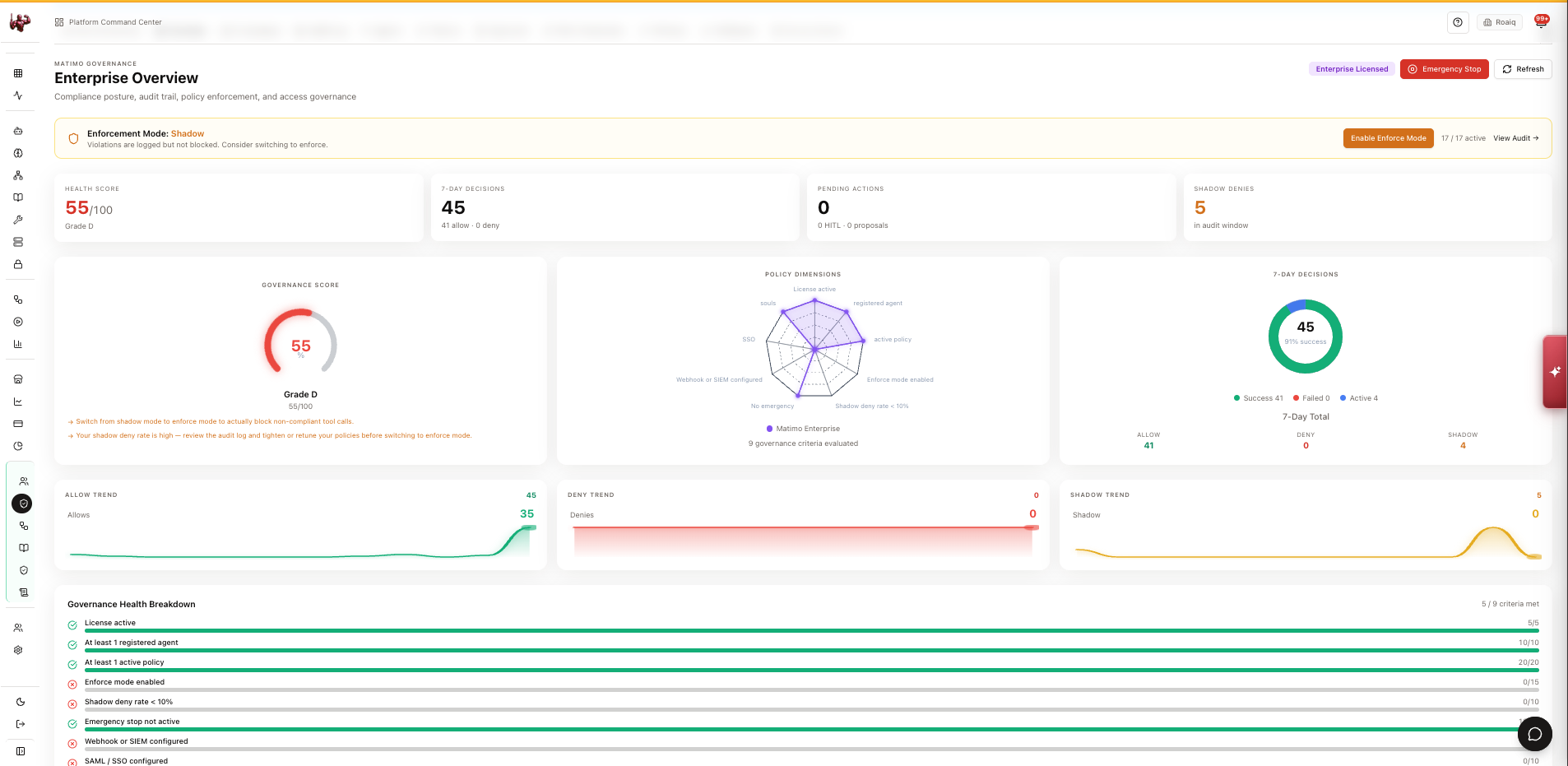Open the sparkle AI assistant side tab
This screenshot has height=766, width=1568.
[x=1555, y=372]
